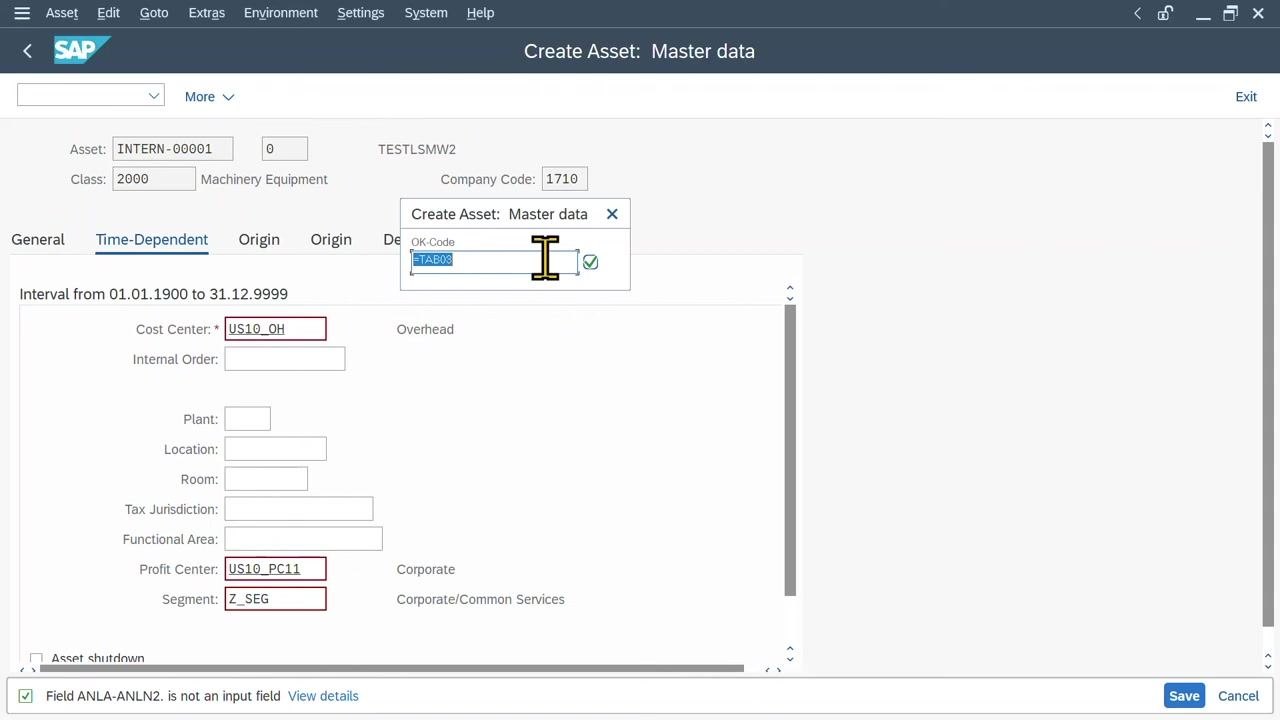1280x720 pixels.
Task: Click the Cost Center field
Action: pos(275,329)
